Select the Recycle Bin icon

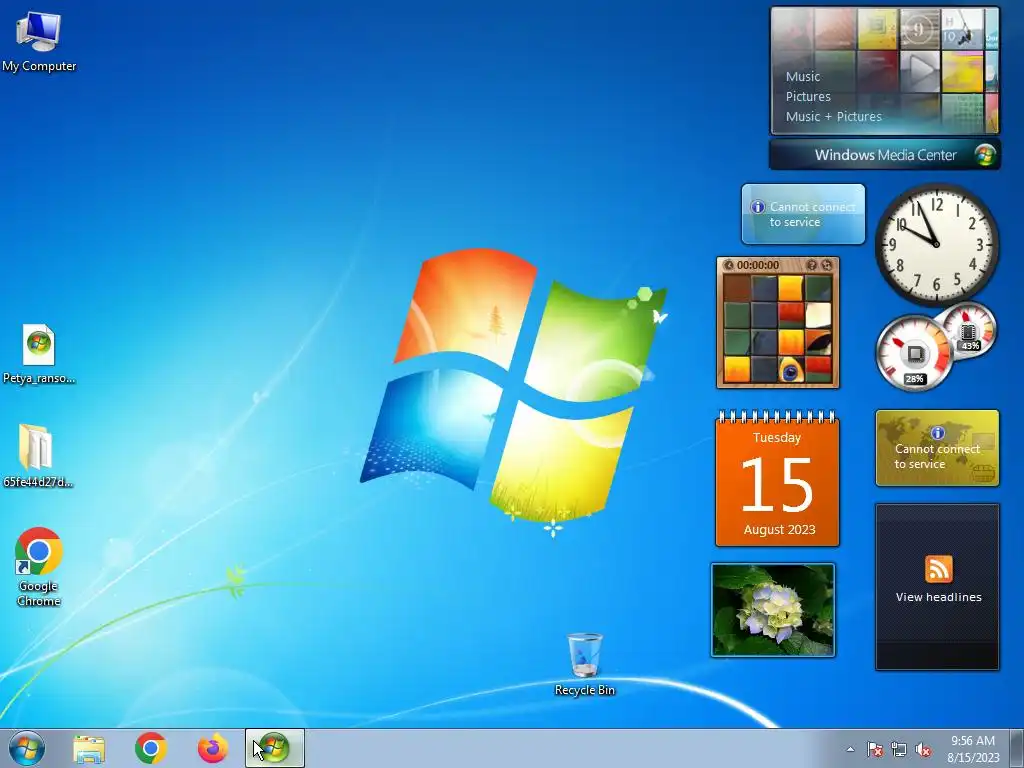[584, 664]
